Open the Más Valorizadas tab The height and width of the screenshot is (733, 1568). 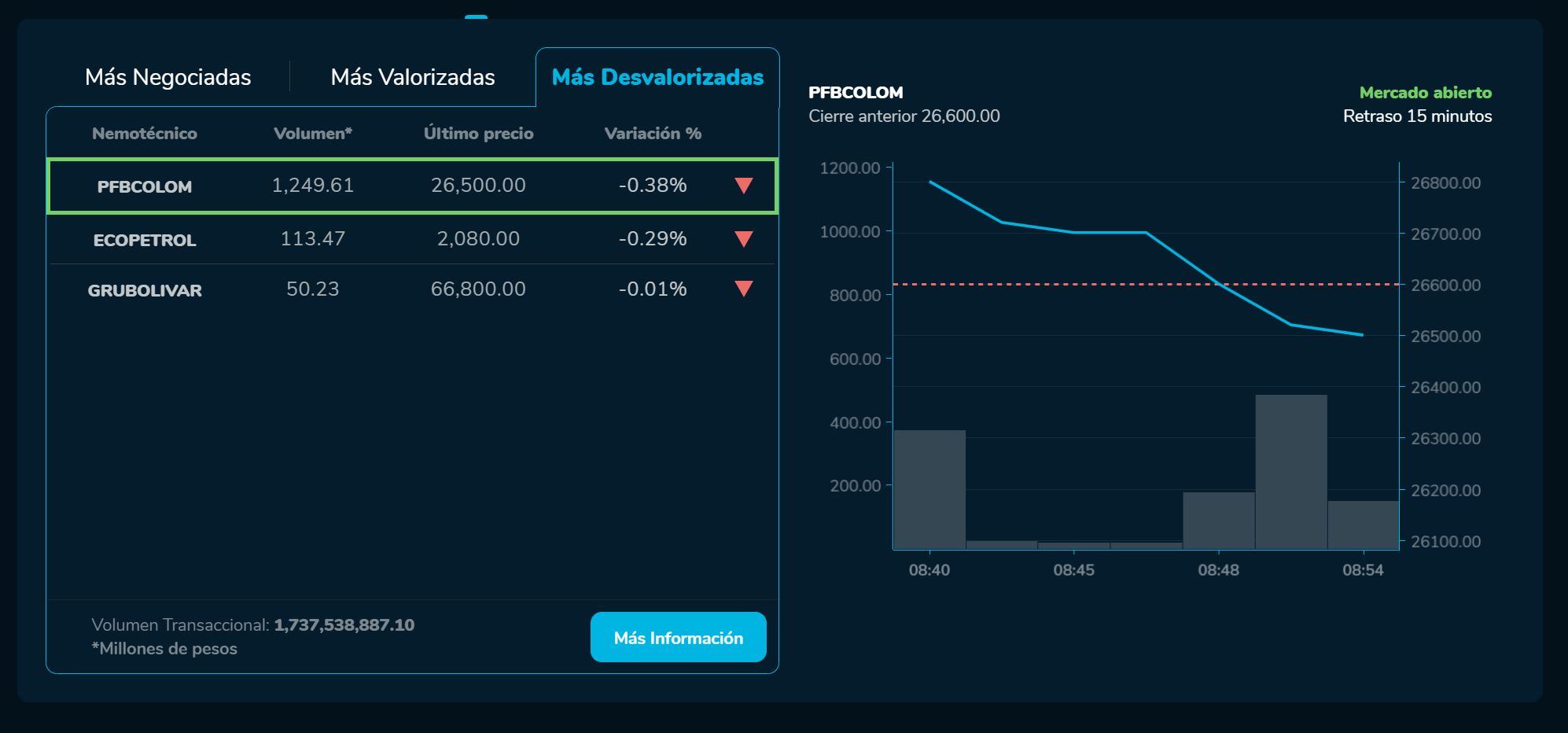tap(412, 77)
